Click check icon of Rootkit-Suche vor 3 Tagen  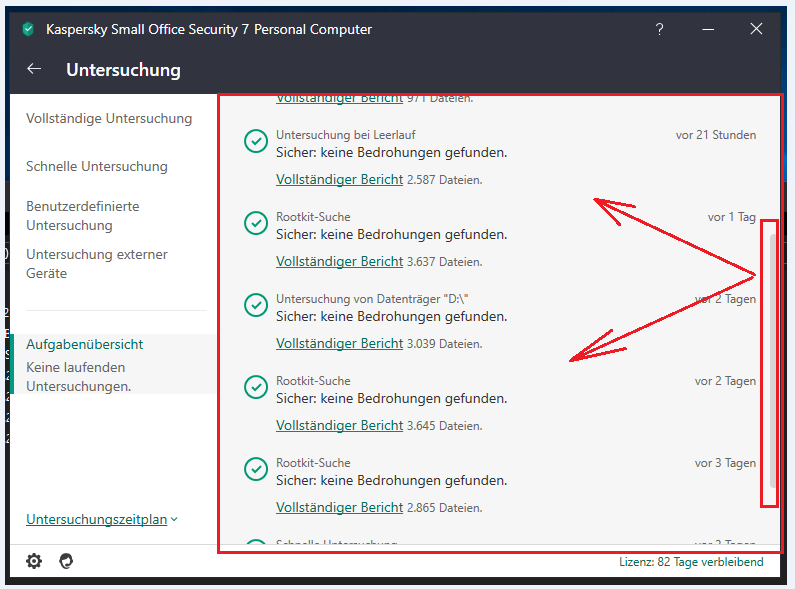(256, 469)
